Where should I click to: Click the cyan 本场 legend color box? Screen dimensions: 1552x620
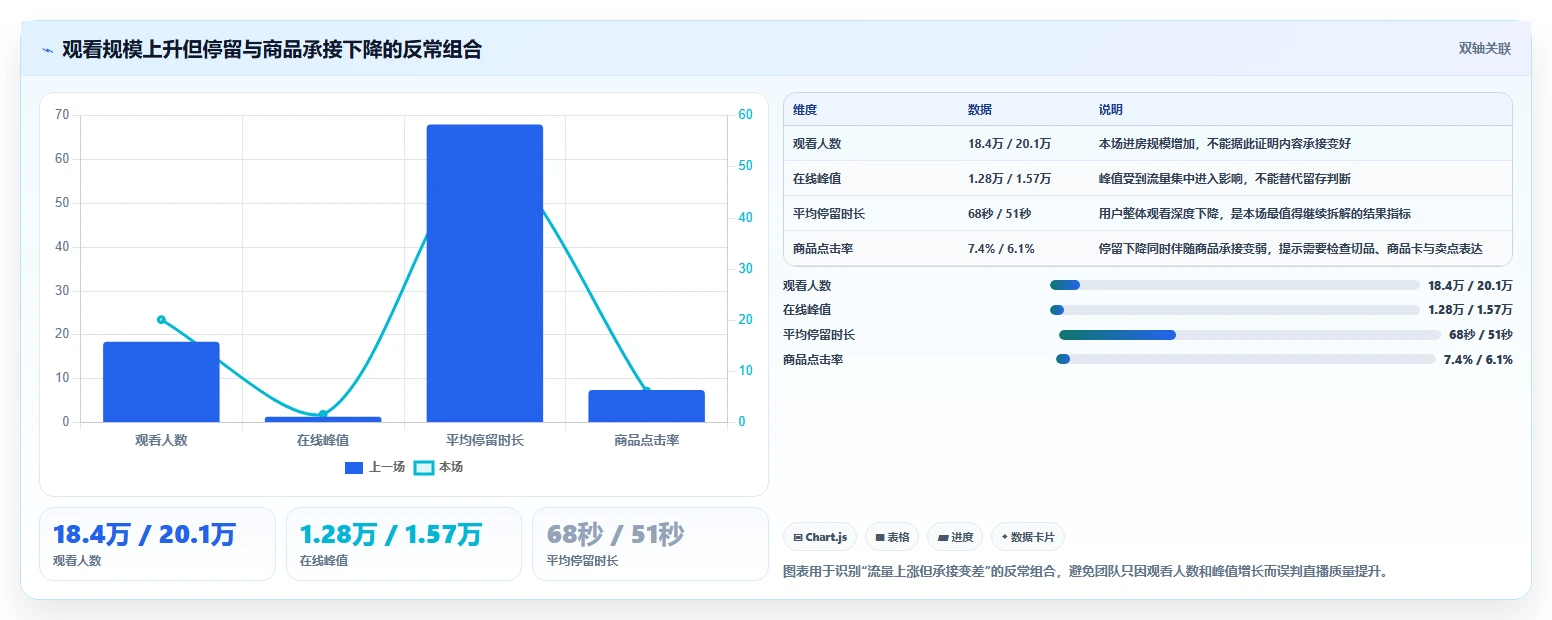[x=424, y=467]
